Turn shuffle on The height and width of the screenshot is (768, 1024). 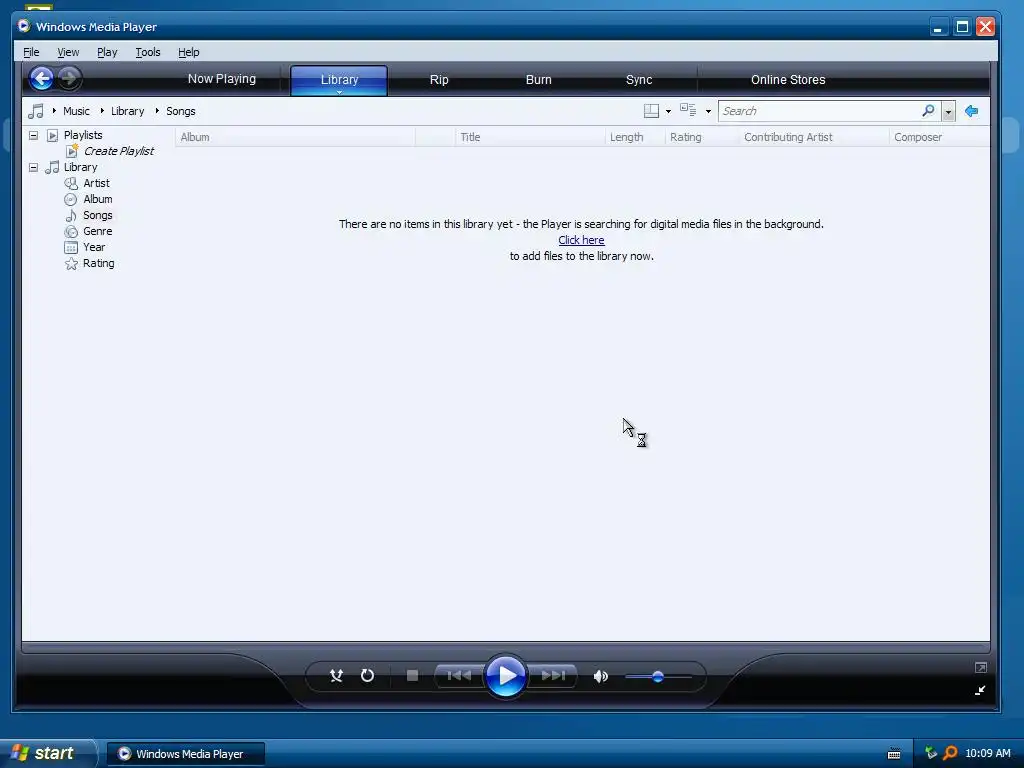(x=336, y=675)
